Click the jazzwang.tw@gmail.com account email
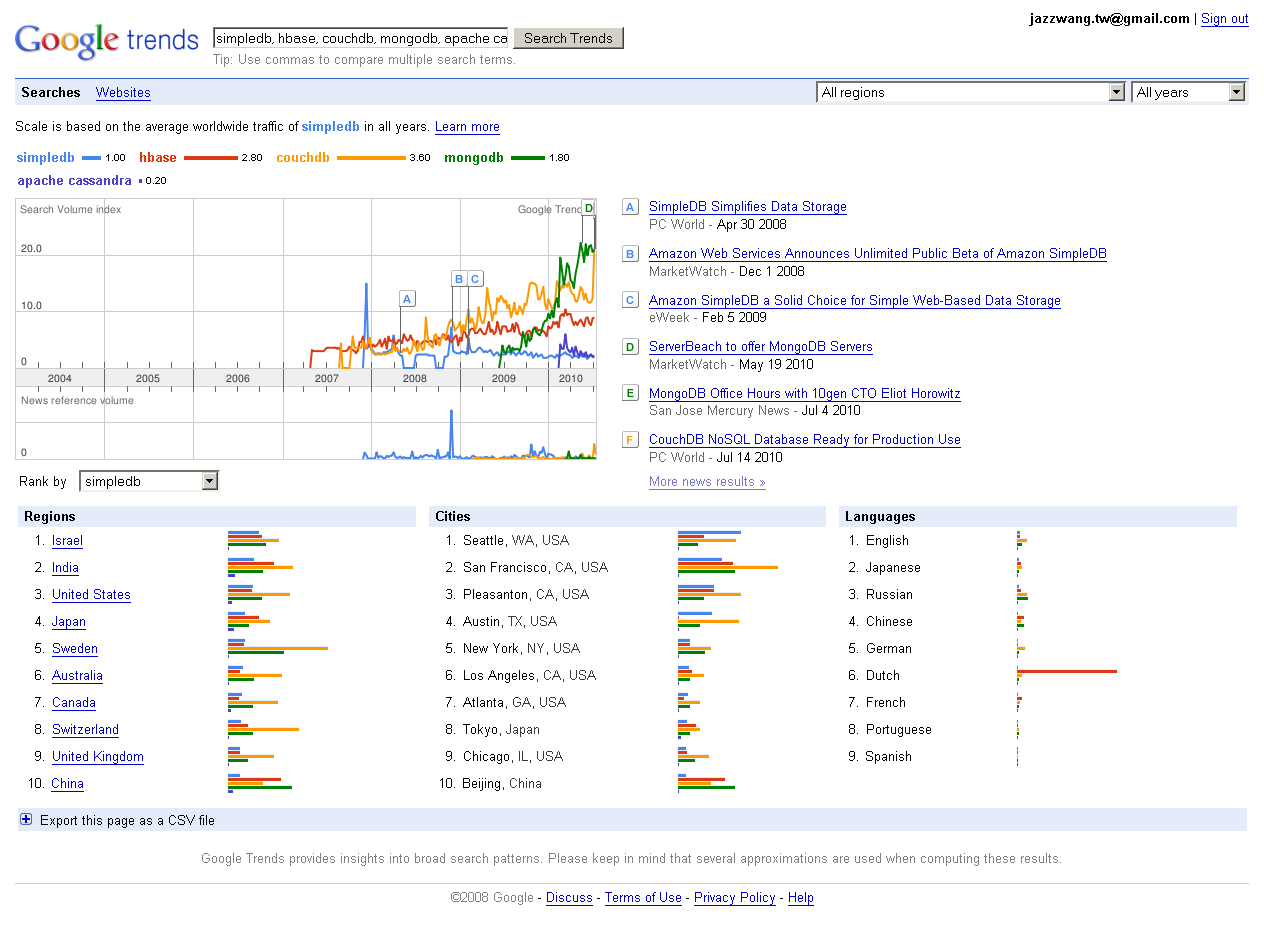Screen dimensions: 1264x930 [1110, 18]
